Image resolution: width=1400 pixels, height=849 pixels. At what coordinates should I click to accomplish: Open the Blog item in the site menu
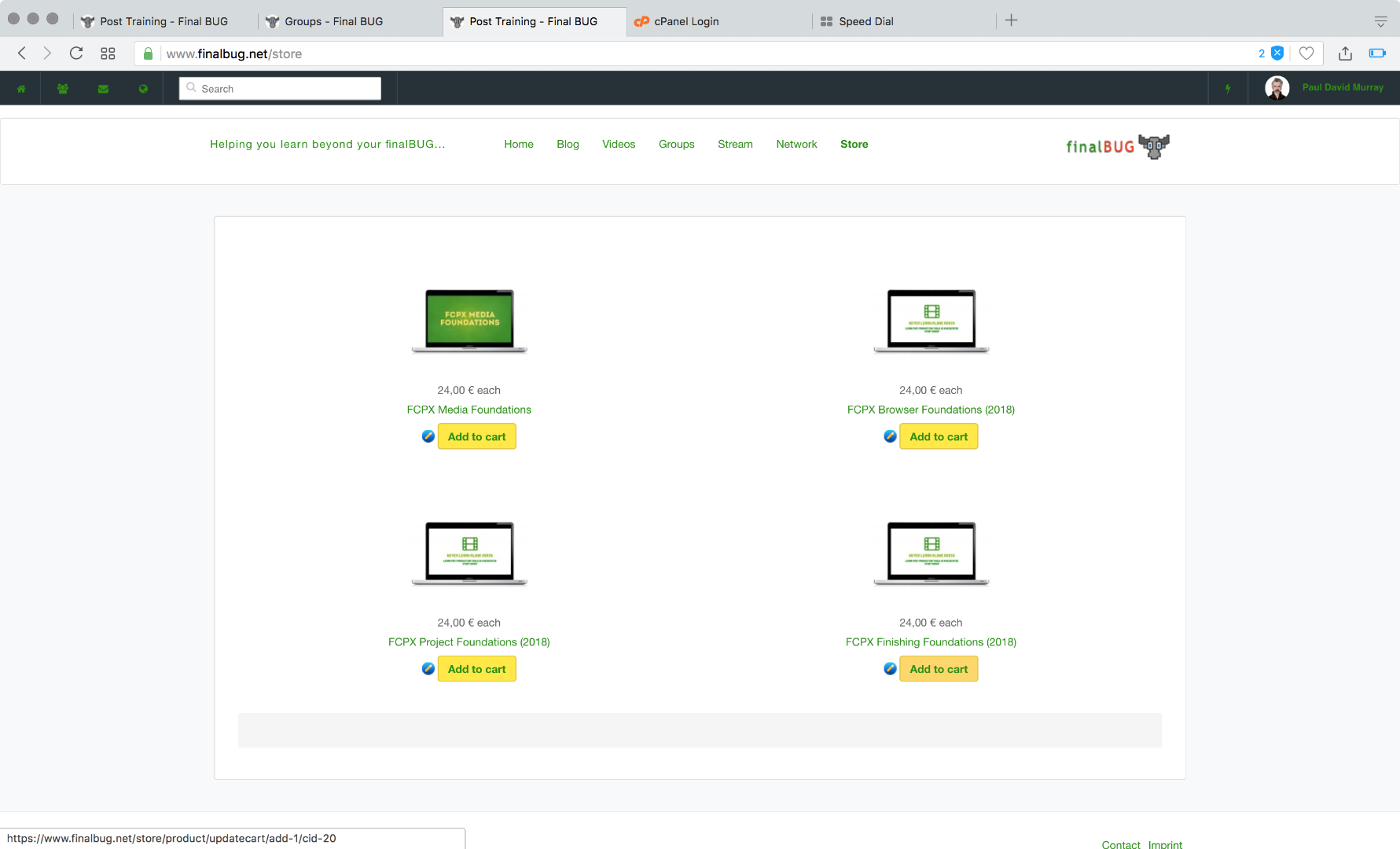(568, 144)
